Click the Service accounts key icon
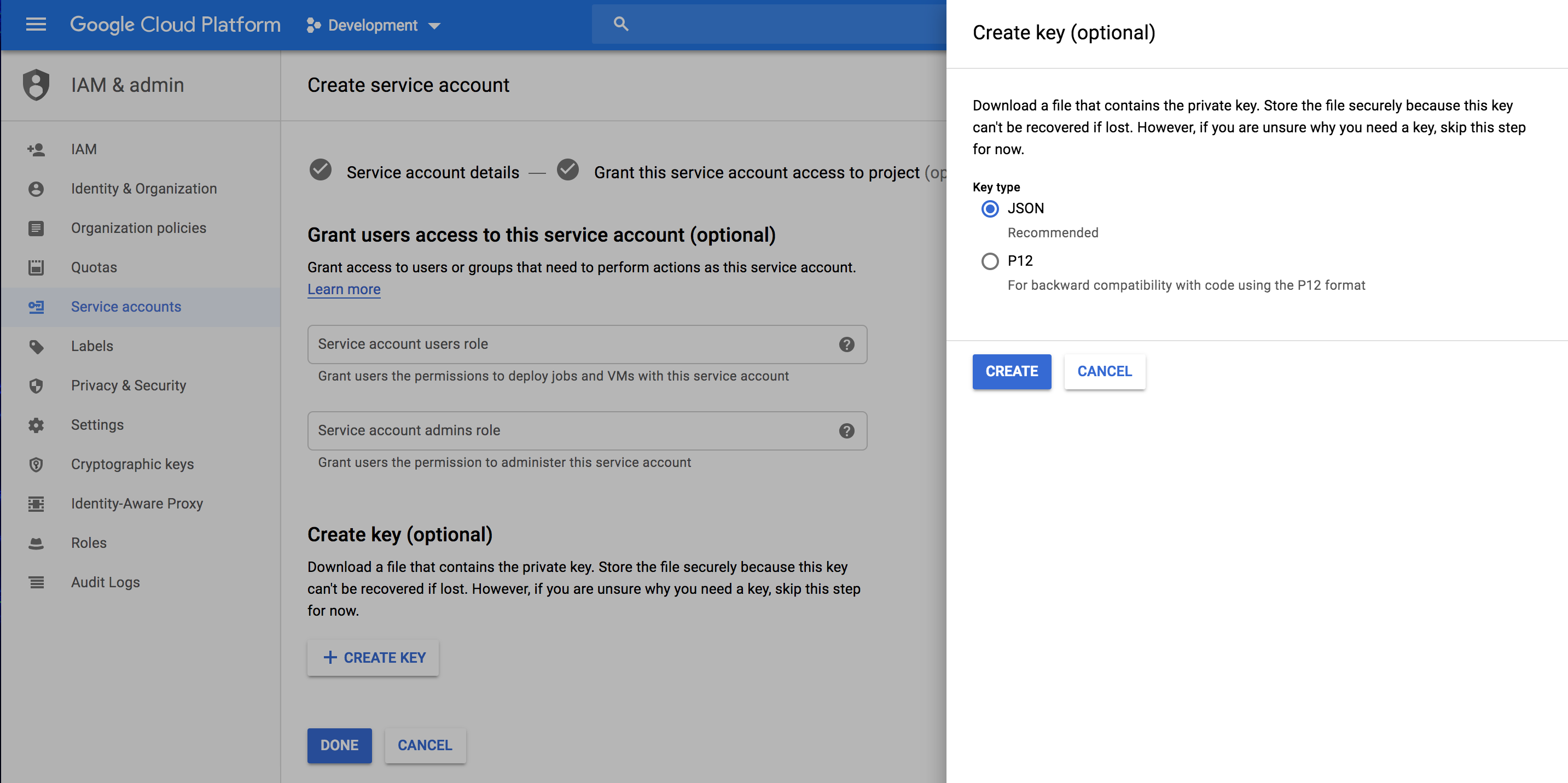Viewport: 1568px width, 783px height. [x=36, y=307]
